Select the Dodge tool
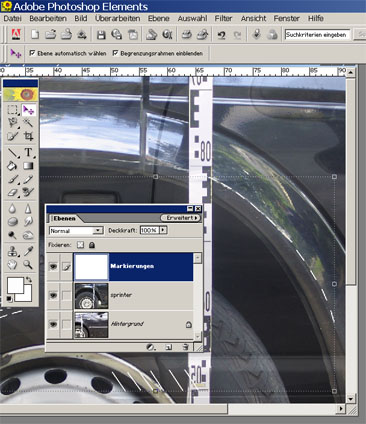Image resolution: width=366 pixels, height=424 pixels. coord(13,235)
